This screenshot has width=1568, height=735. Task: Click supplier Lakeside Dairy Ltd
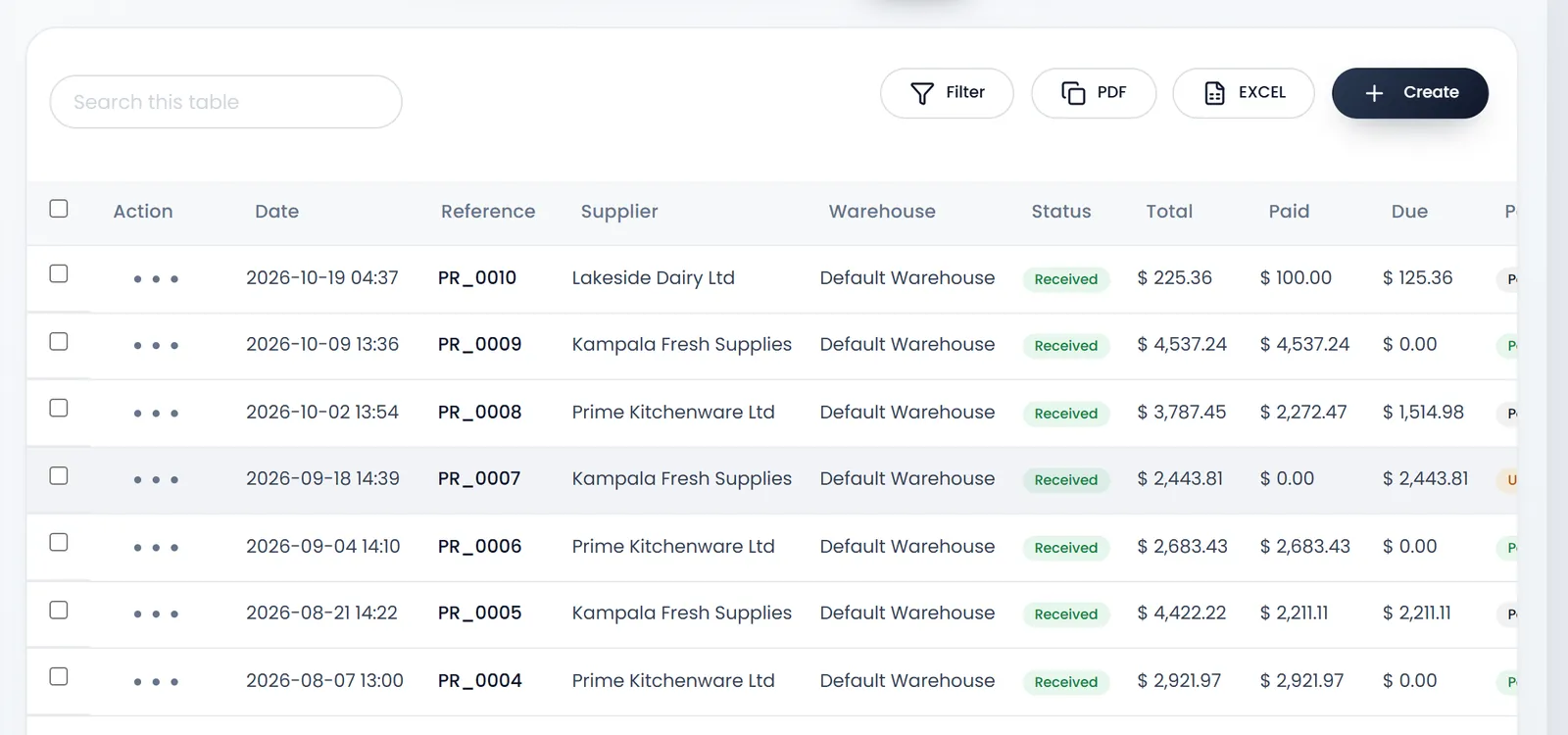point(654,278)
